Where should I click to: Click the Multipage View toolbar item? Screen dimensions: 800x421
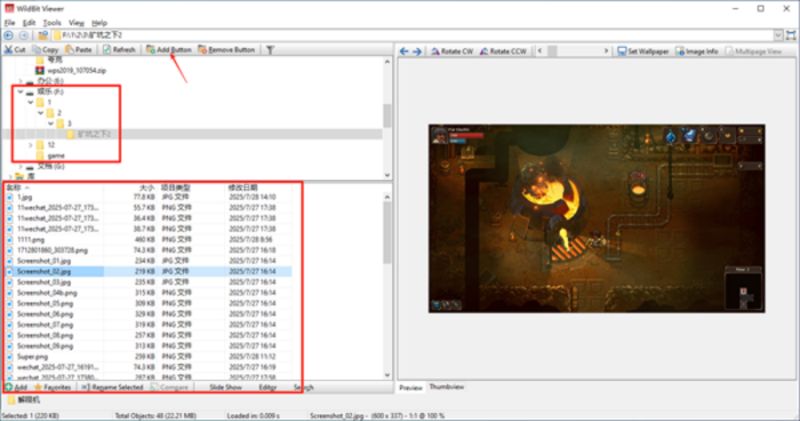point(754,51)
